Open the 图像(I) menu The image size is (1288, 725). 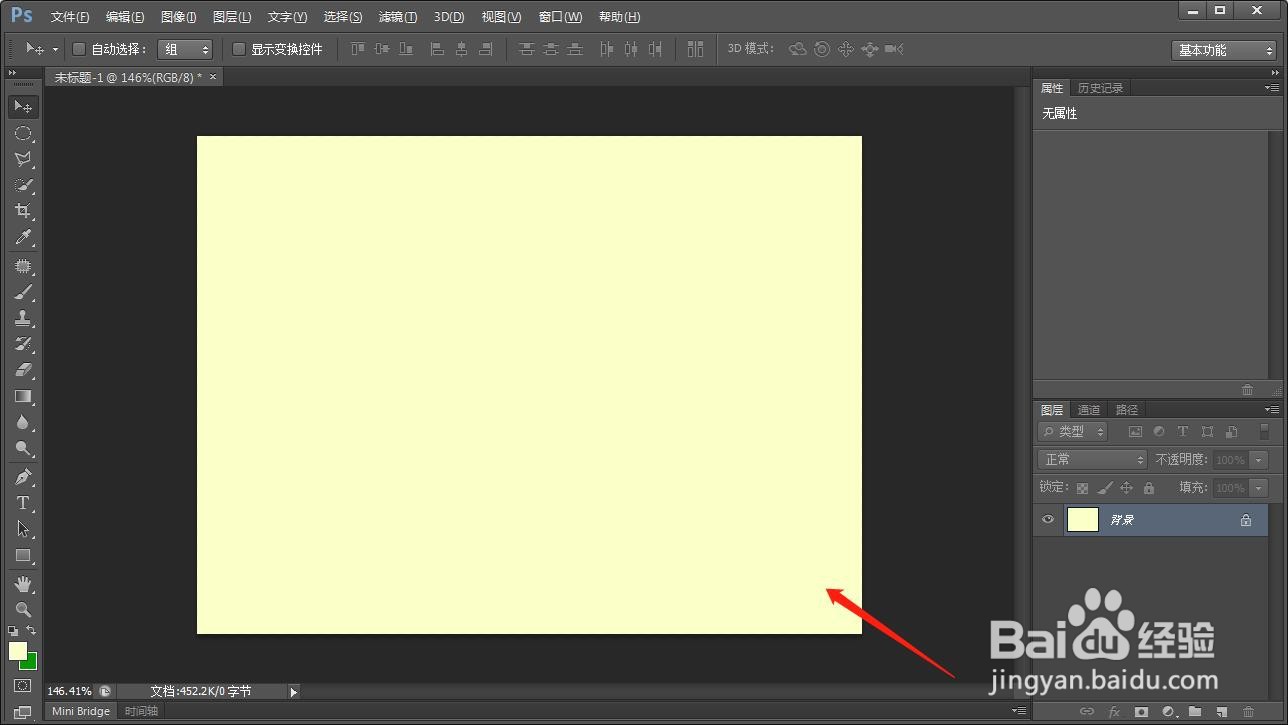[x=178, y=17]
